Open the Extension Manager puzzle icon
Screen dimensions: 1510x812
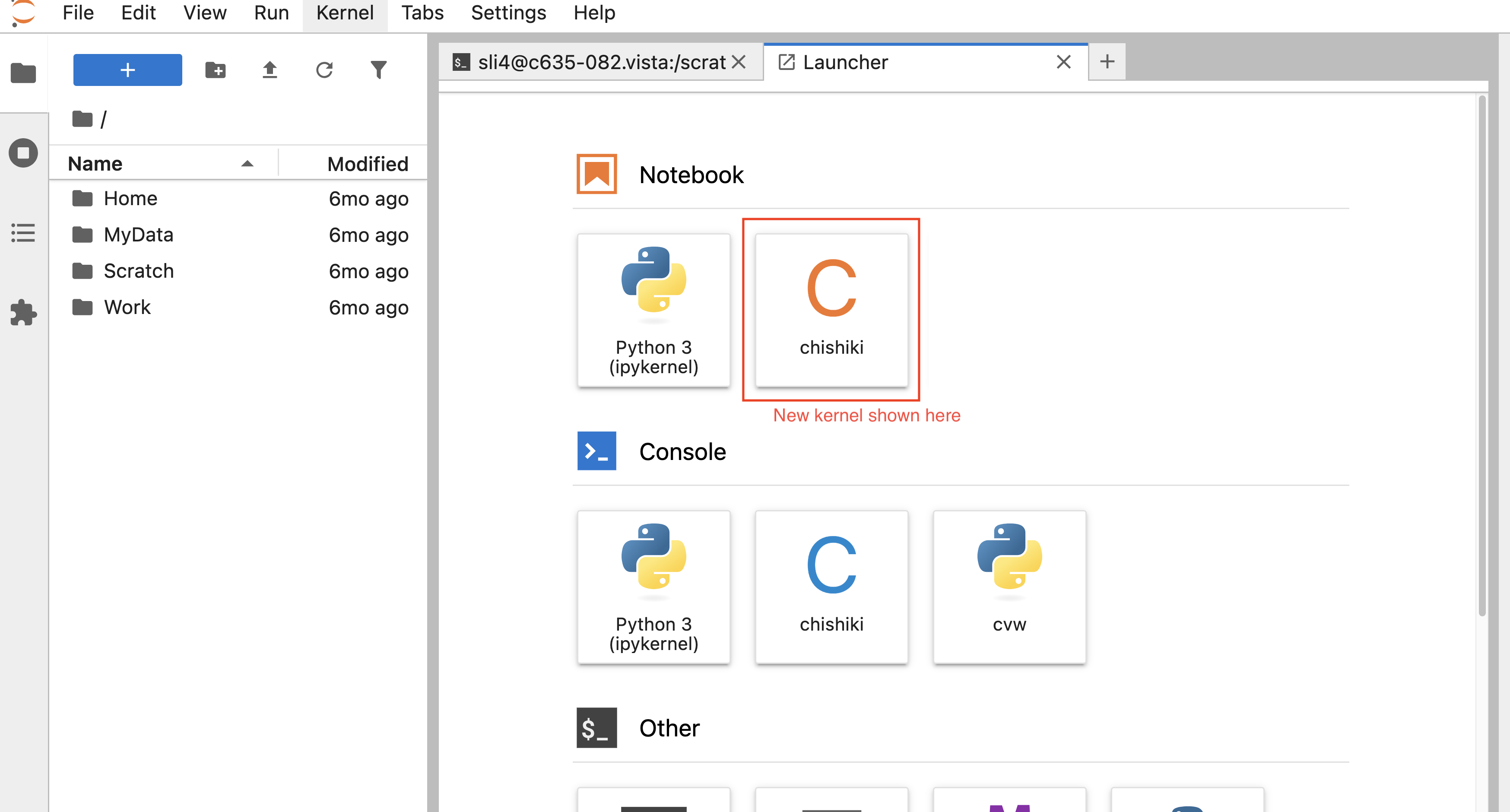(23, 312)
